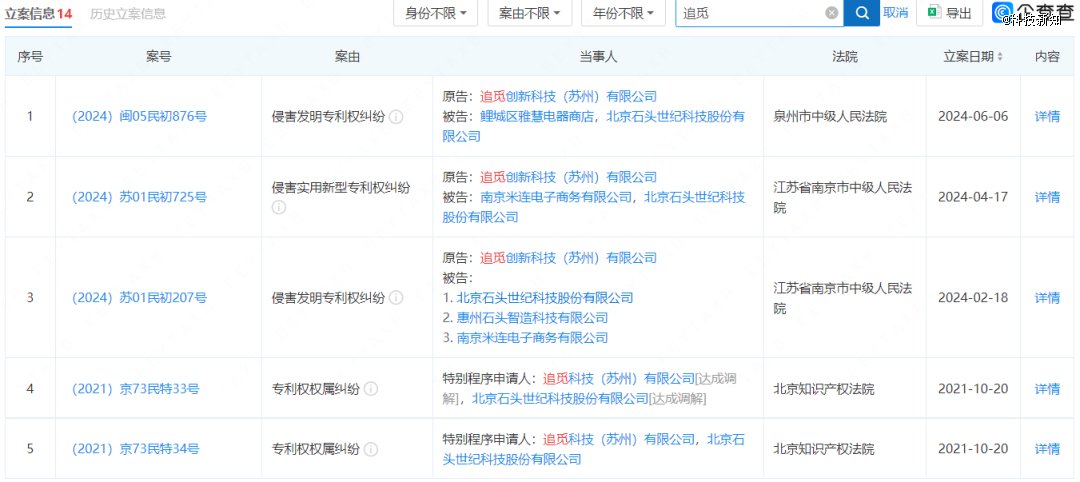Open 详情 for the 2024-06-06 case
This screenshot has height=482, width=1080.
(1048, 117)
